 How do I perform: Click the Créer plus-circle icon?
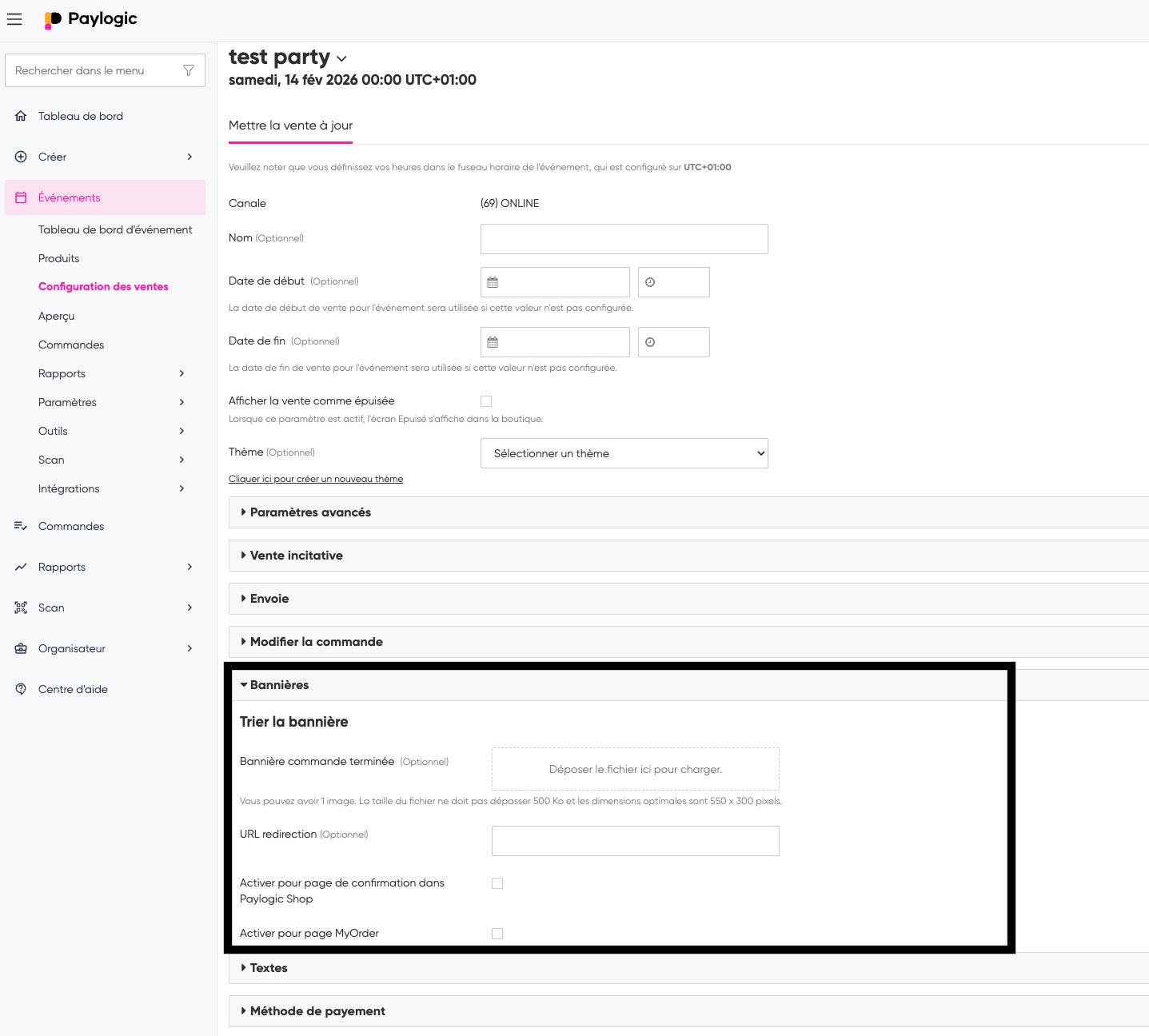21,157
